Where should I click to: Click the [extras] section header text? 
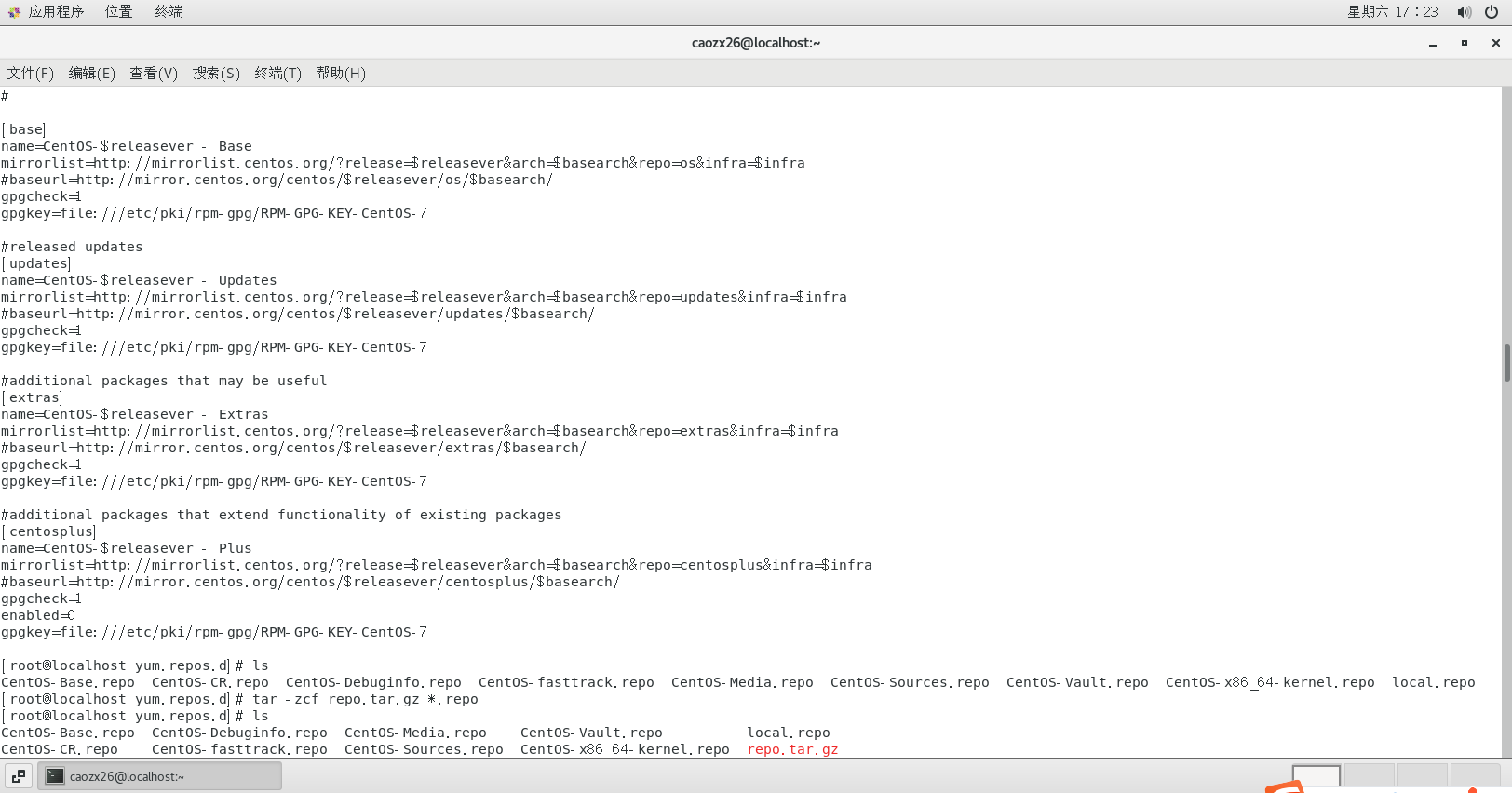pyautogui.click(x=32, y=397)
